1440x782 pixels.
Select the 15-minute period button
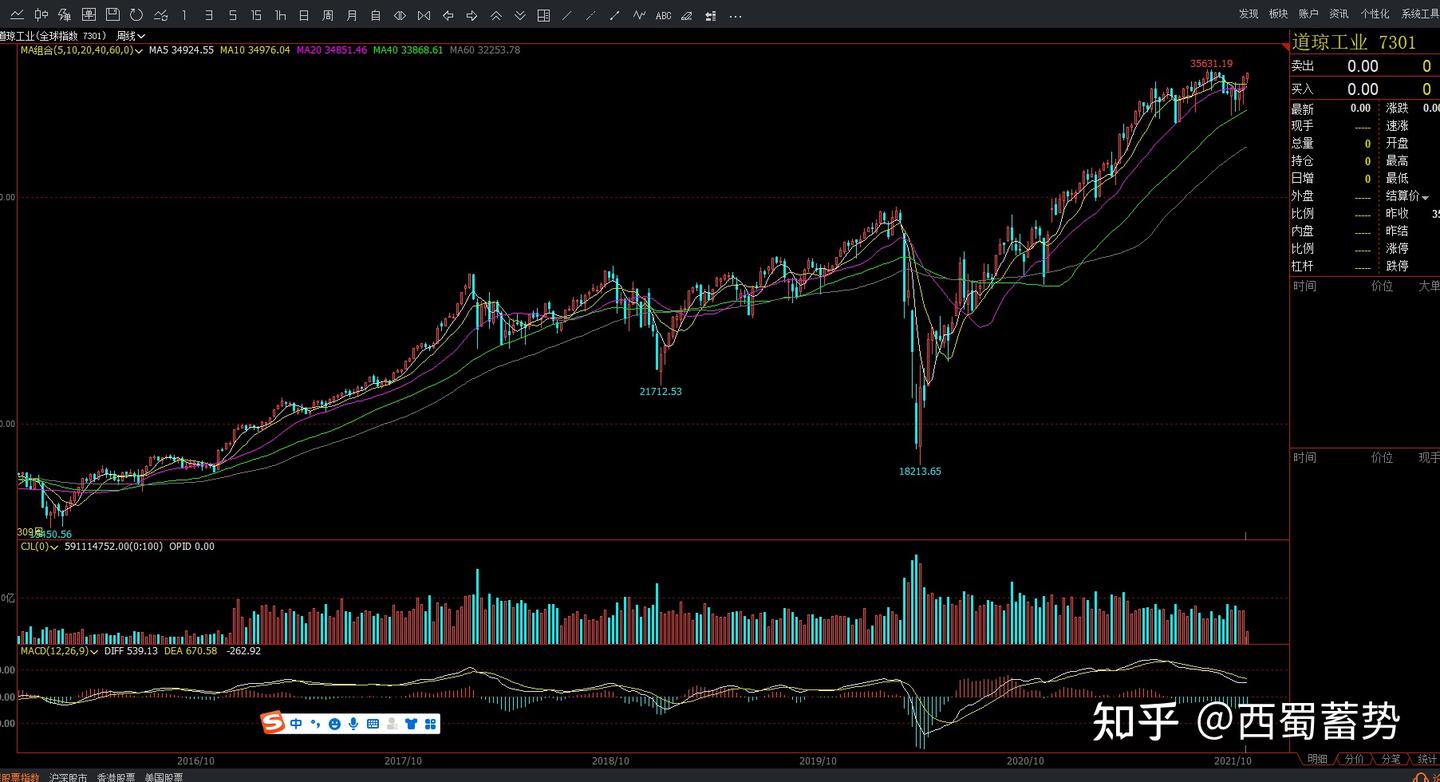pyautogui.click(x=256, y=15)
